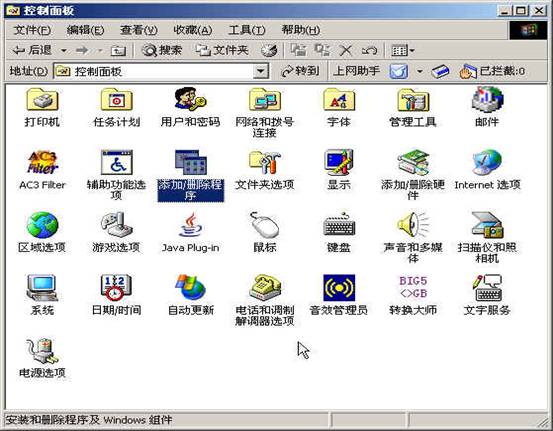Click the delete X toolbar icon
Viewport: 553px width, 431px height.
[346, 51]
